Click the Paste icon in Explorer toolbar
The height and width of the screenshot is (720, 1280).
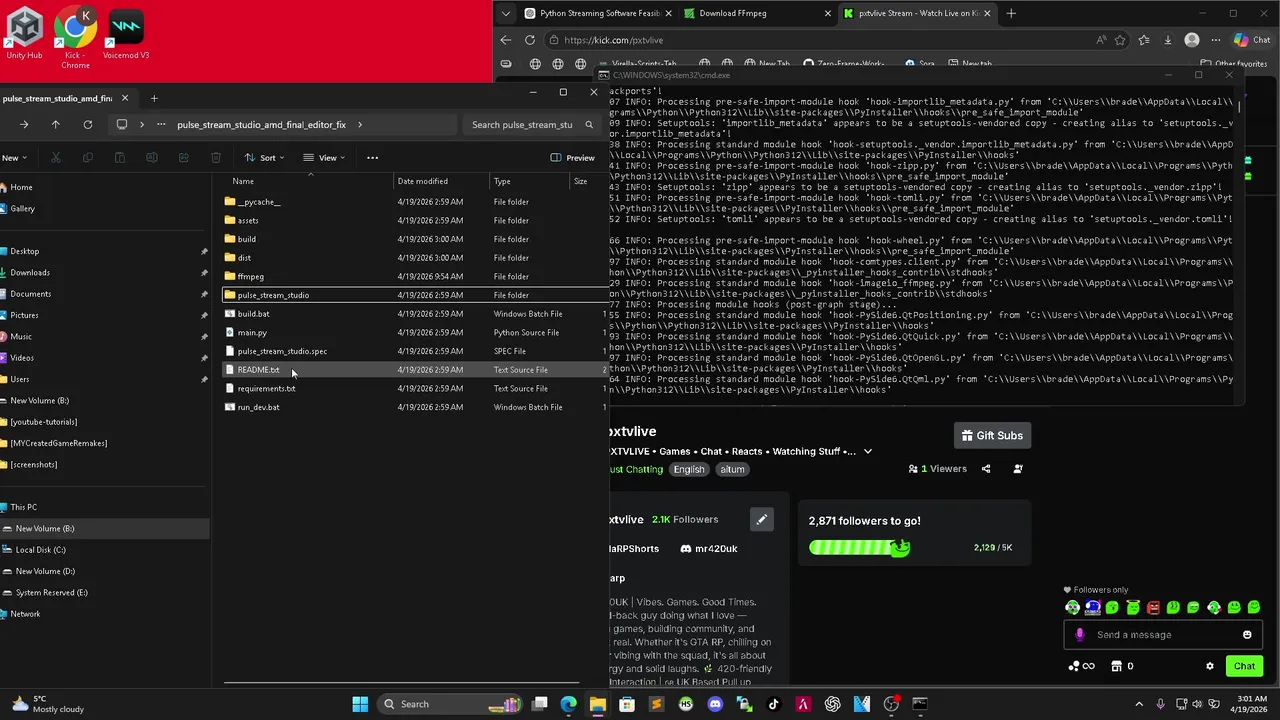click(x=120, y=157)
